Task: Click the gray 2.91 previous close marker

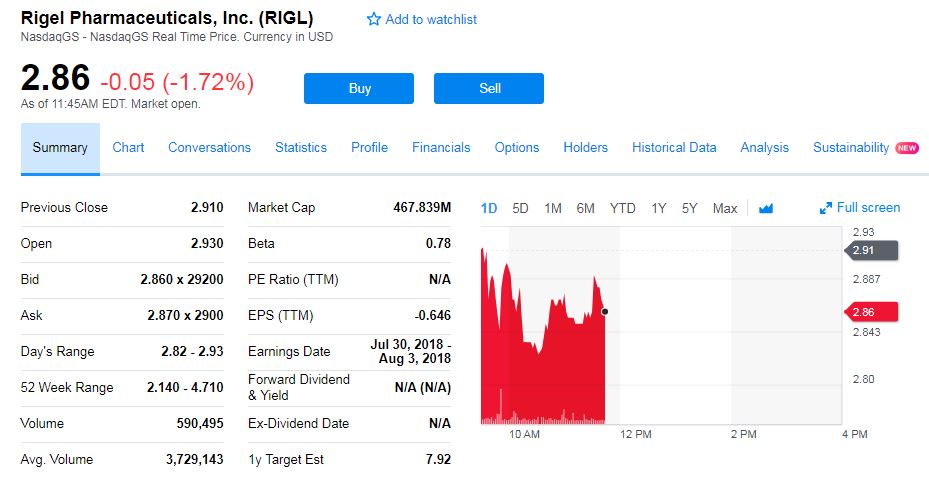Action: [x=871, y=251]
